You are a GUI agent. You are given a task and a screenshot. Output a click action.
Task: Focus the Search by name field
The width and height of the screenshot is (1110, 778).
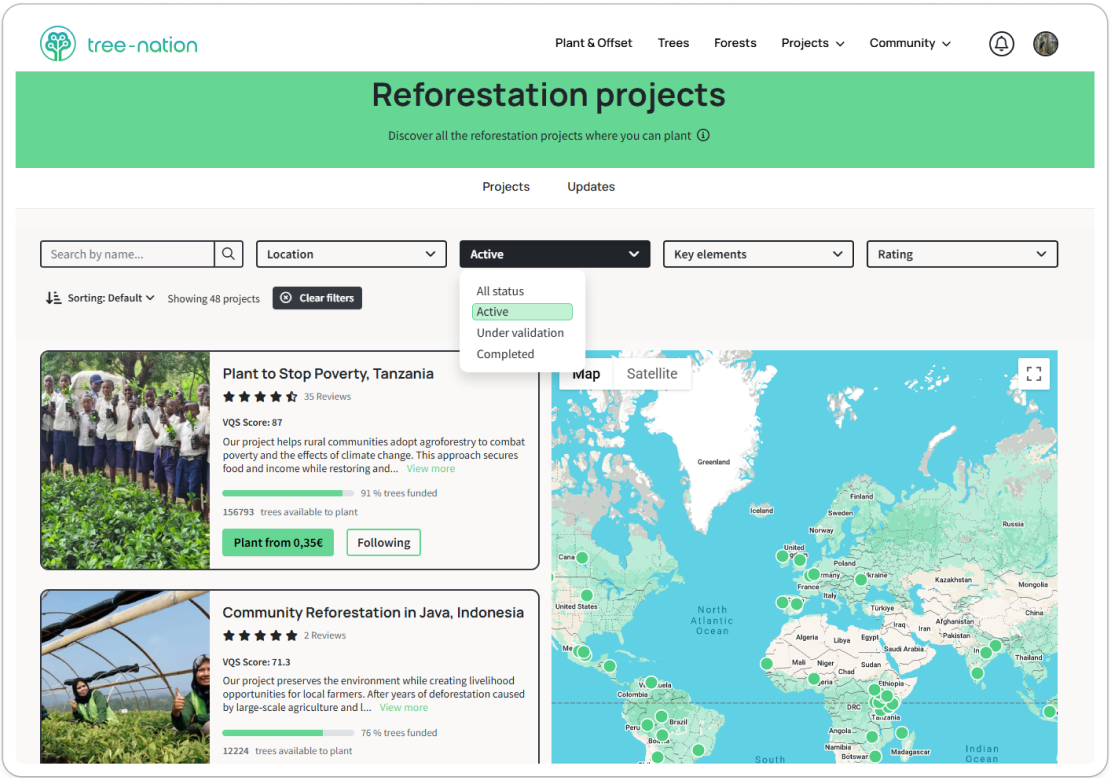coord(127,254)
